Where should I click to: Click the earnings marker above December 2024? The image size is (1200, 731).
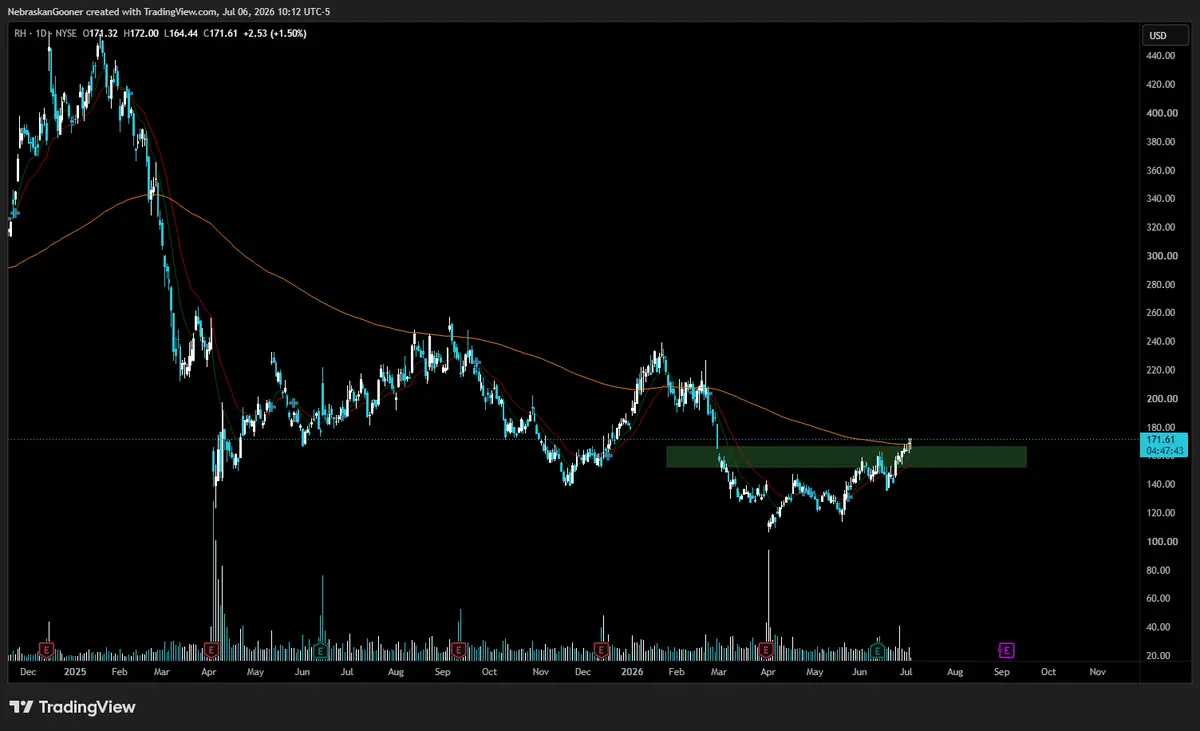click(46, 650)
